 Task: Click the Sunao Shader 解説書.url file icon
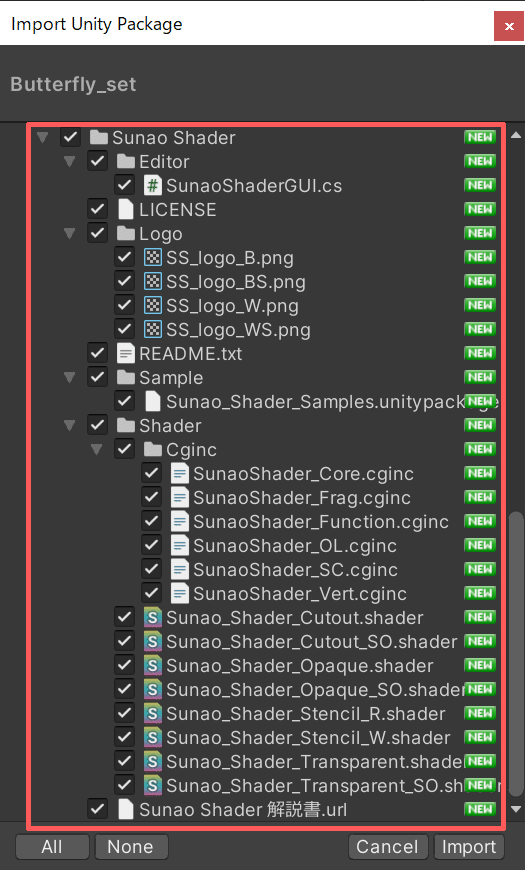[126, 809]
